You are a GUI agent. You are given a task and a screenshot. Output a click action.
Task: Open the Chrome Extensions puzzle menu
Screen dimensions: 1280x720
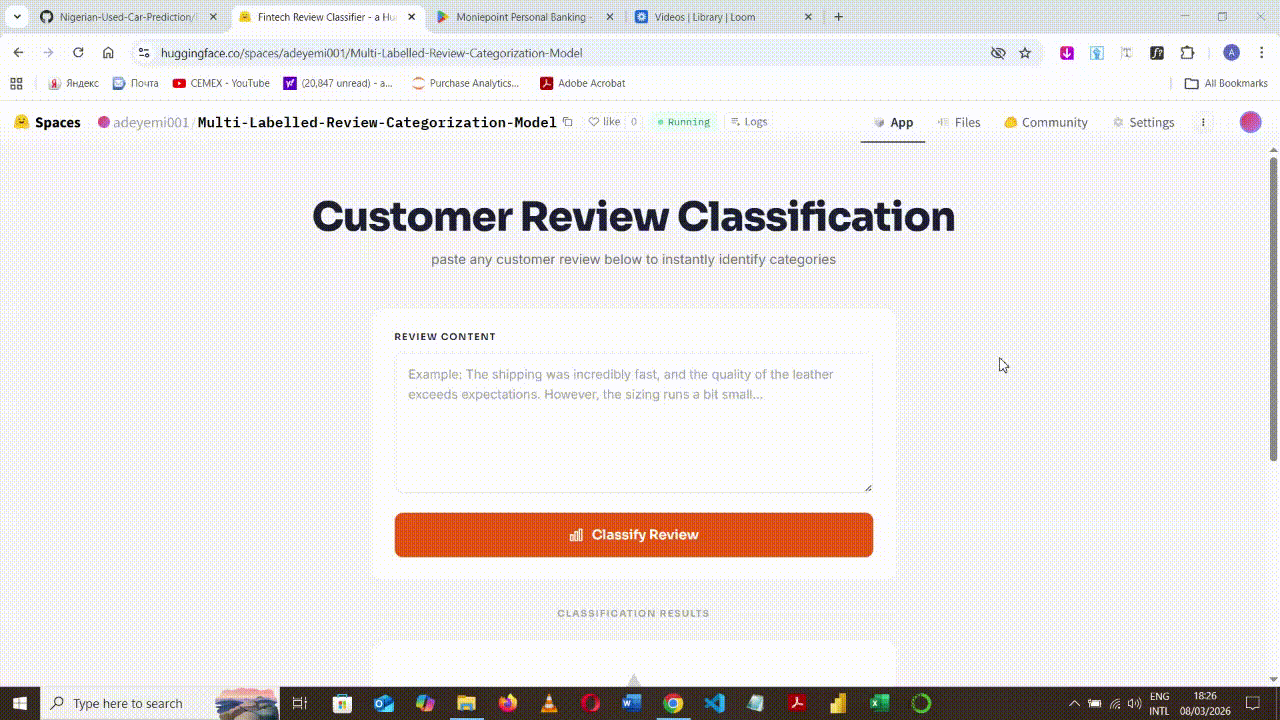(x=1187, y=53)
